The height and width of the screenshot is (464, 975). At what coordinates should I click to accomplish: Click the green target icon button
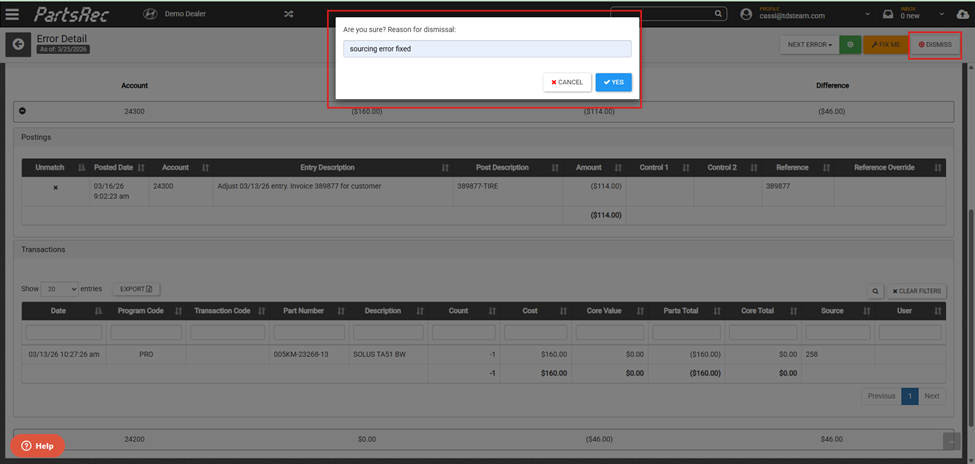[x=850, y=44]
